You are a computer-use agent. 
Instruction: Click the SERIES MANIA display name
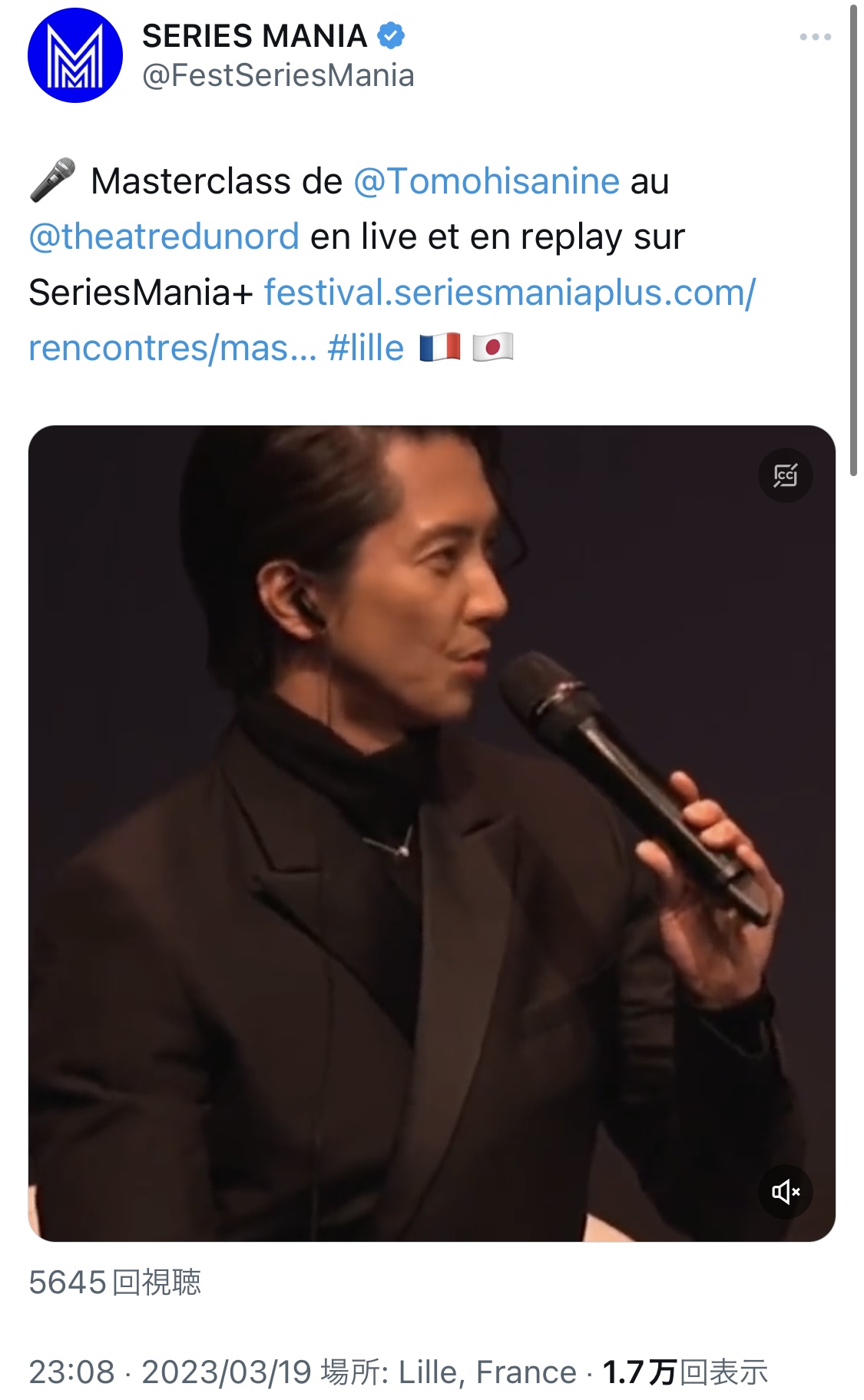click(254, 36)
